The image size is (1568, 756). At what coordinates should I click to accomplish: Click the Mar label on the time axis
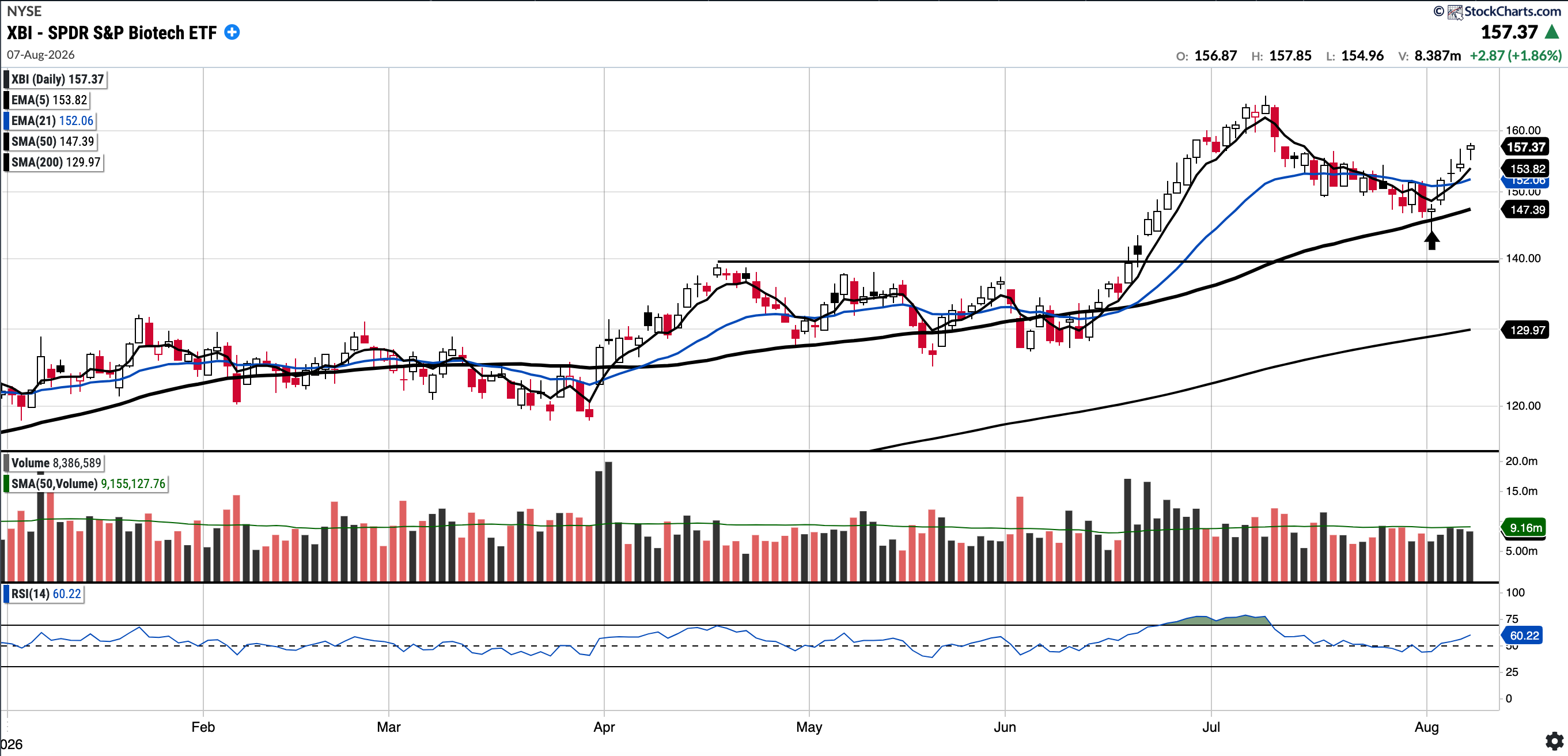click(x=389, y=727)
